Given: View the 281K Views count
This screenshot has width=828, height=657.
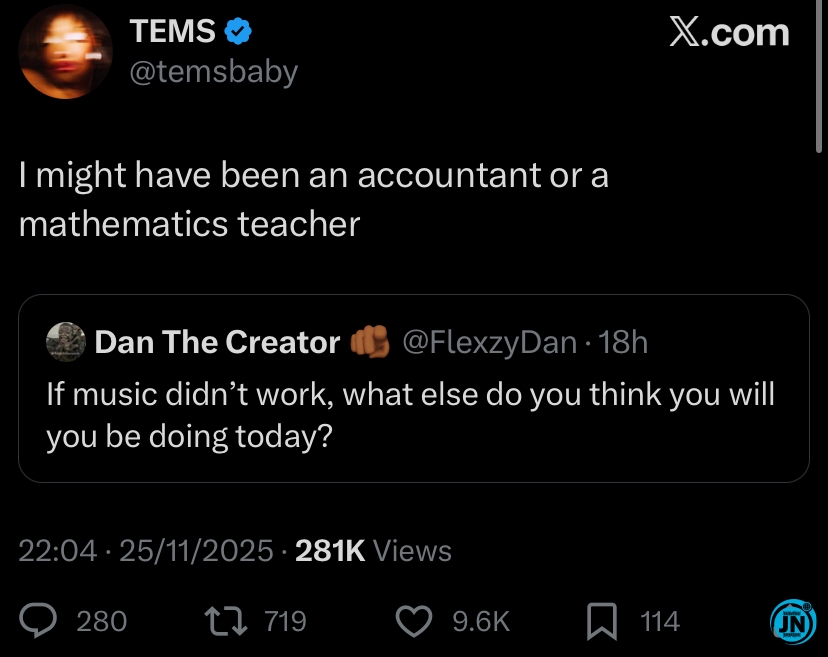Looking at the screenshot, I should (x=374, y=550).
